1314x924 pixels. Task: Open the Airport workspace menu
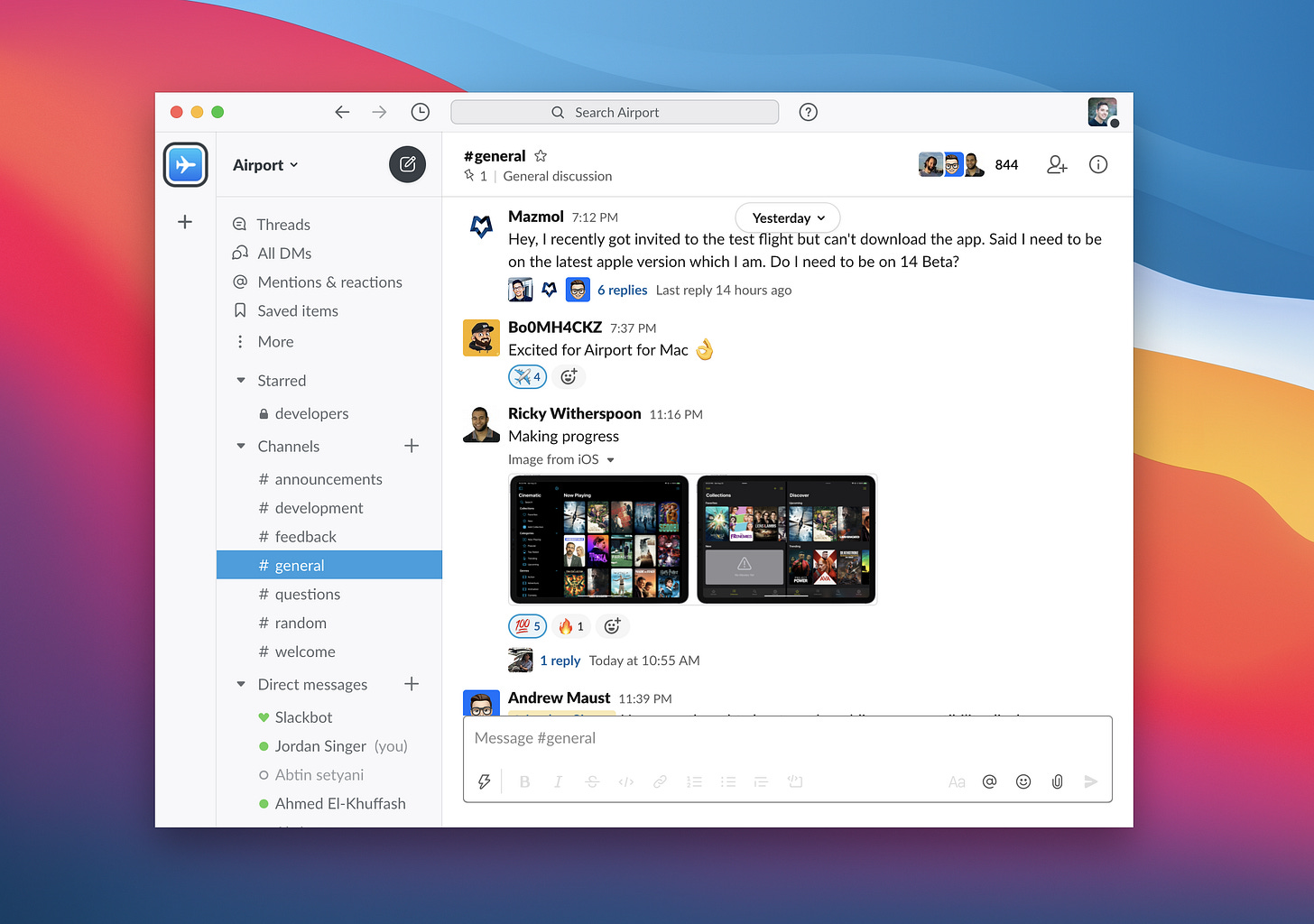pyautogui.click(x=265, y=165)
